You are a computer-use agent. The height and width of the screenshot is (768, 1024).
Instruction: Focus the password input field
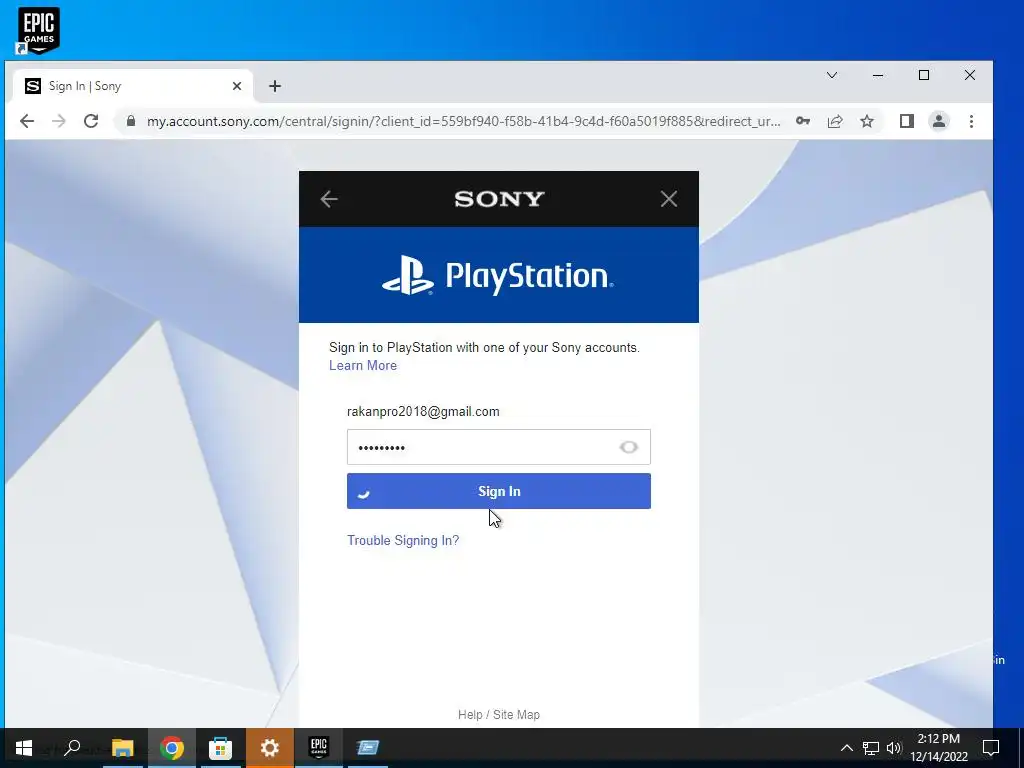[498, 447]
